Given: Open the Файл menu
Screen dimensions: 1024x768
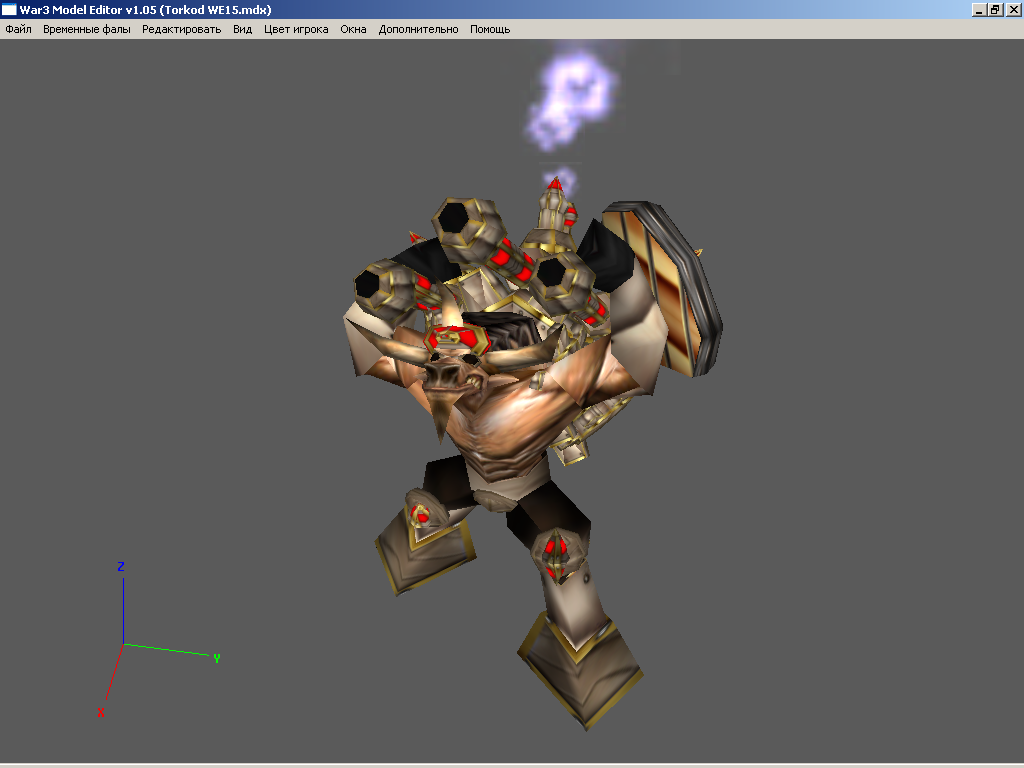Looking at the screenshot, I should [x=18, y=29].
